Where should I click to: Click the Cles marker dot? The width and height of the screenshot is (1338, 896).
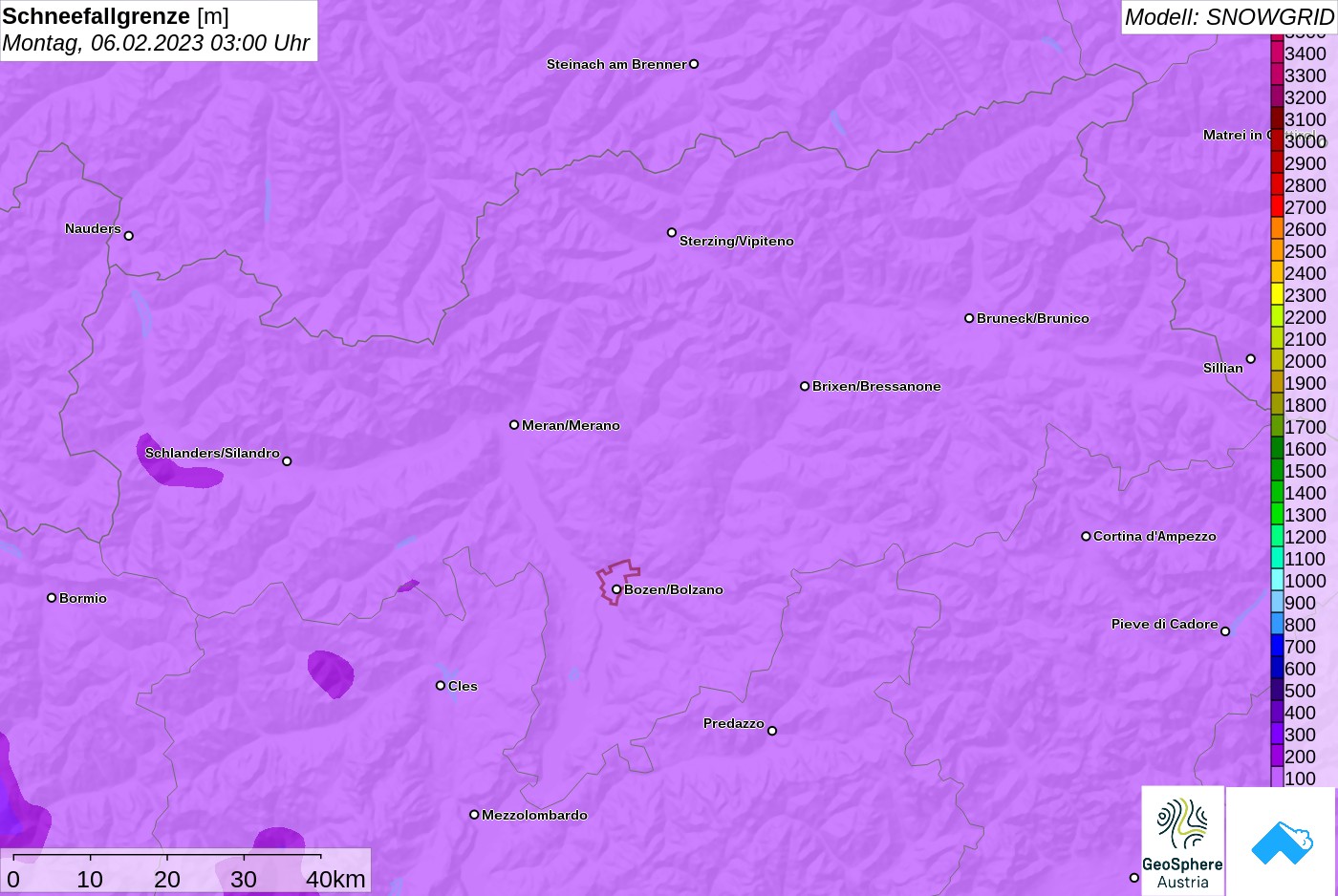pyautogui.click(x=441, y=685)
